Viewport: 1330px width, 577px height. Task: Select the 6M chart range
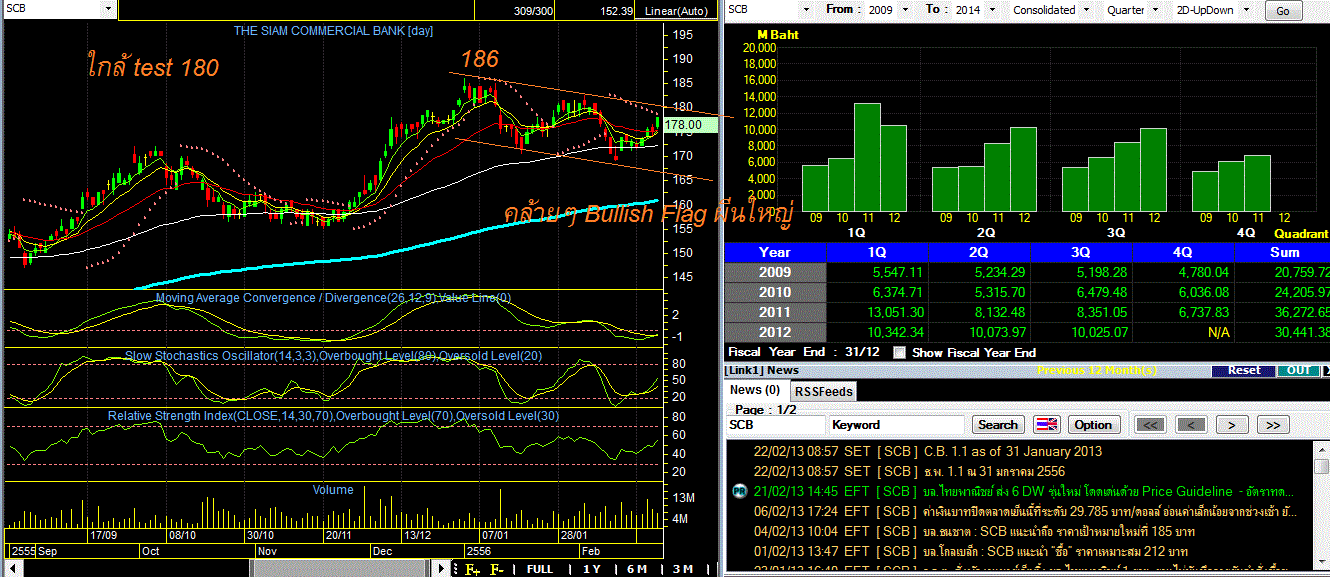(x=637, y=569)
